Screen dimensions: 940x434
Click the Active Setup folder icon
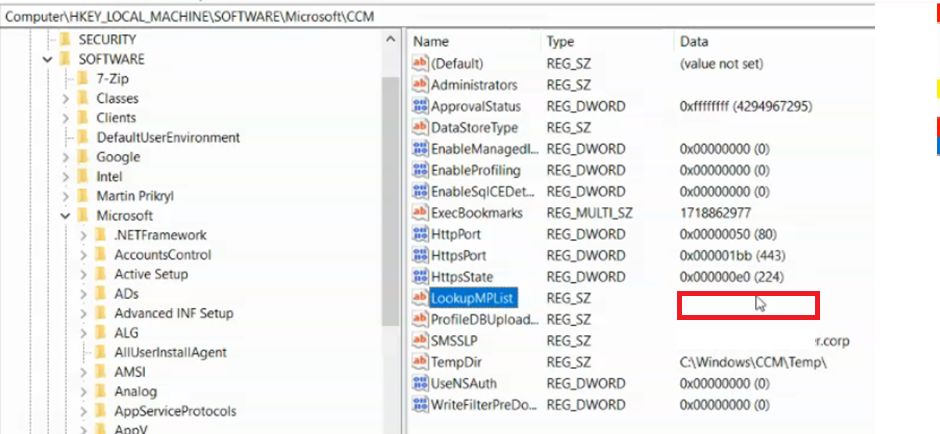click(101, 274)
